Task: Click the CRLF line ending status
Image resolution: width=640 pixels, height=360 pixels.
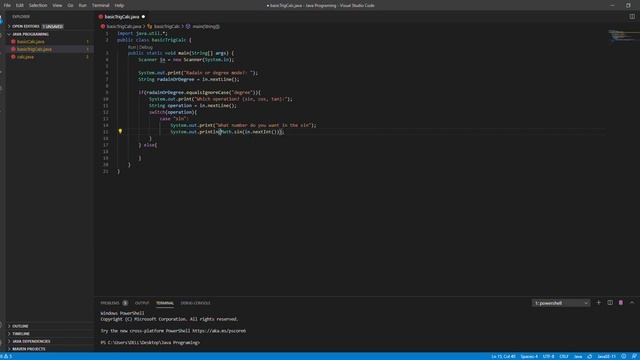Action: pos(564,356)
